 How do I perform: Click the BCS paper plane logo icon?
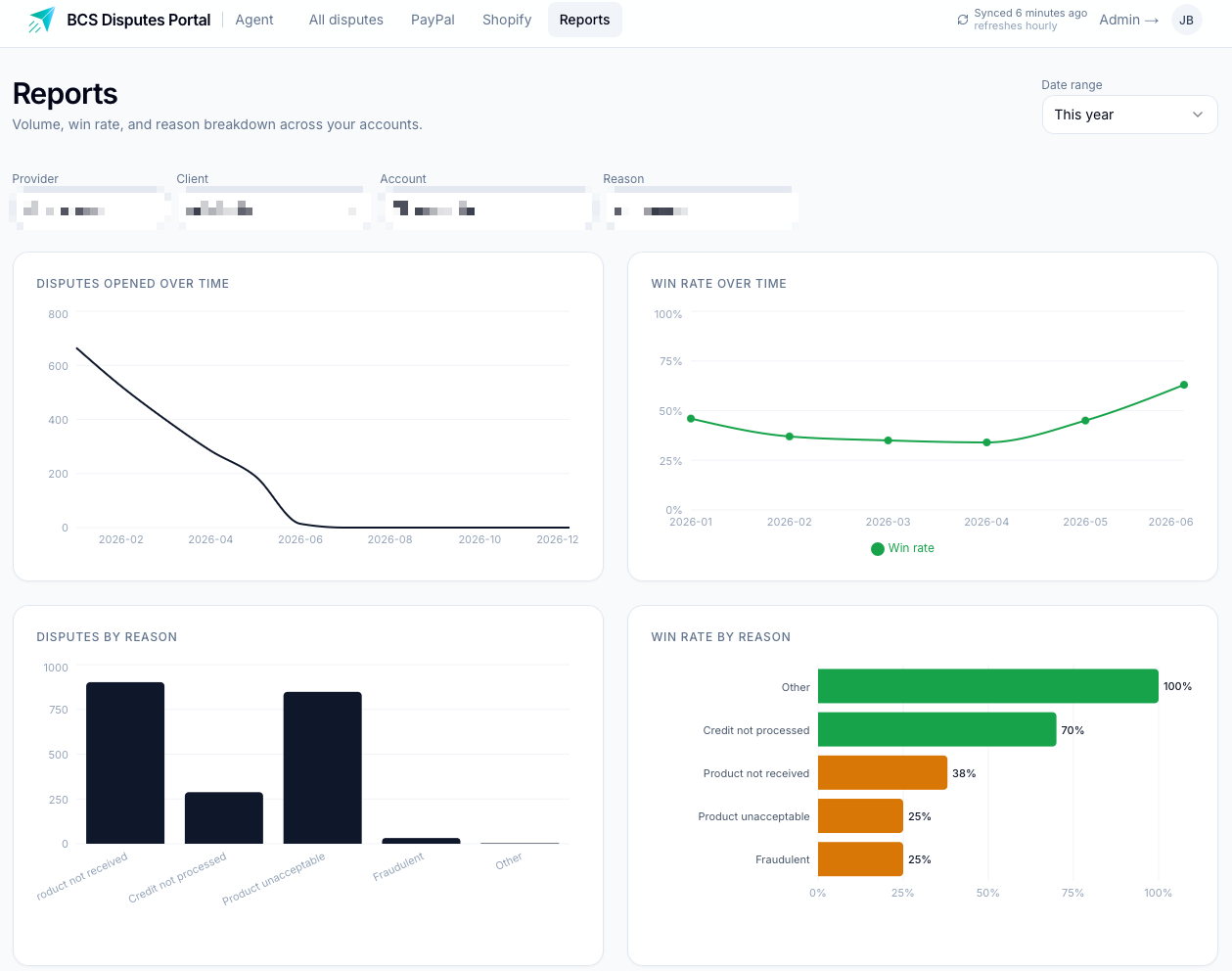[42, 20]
